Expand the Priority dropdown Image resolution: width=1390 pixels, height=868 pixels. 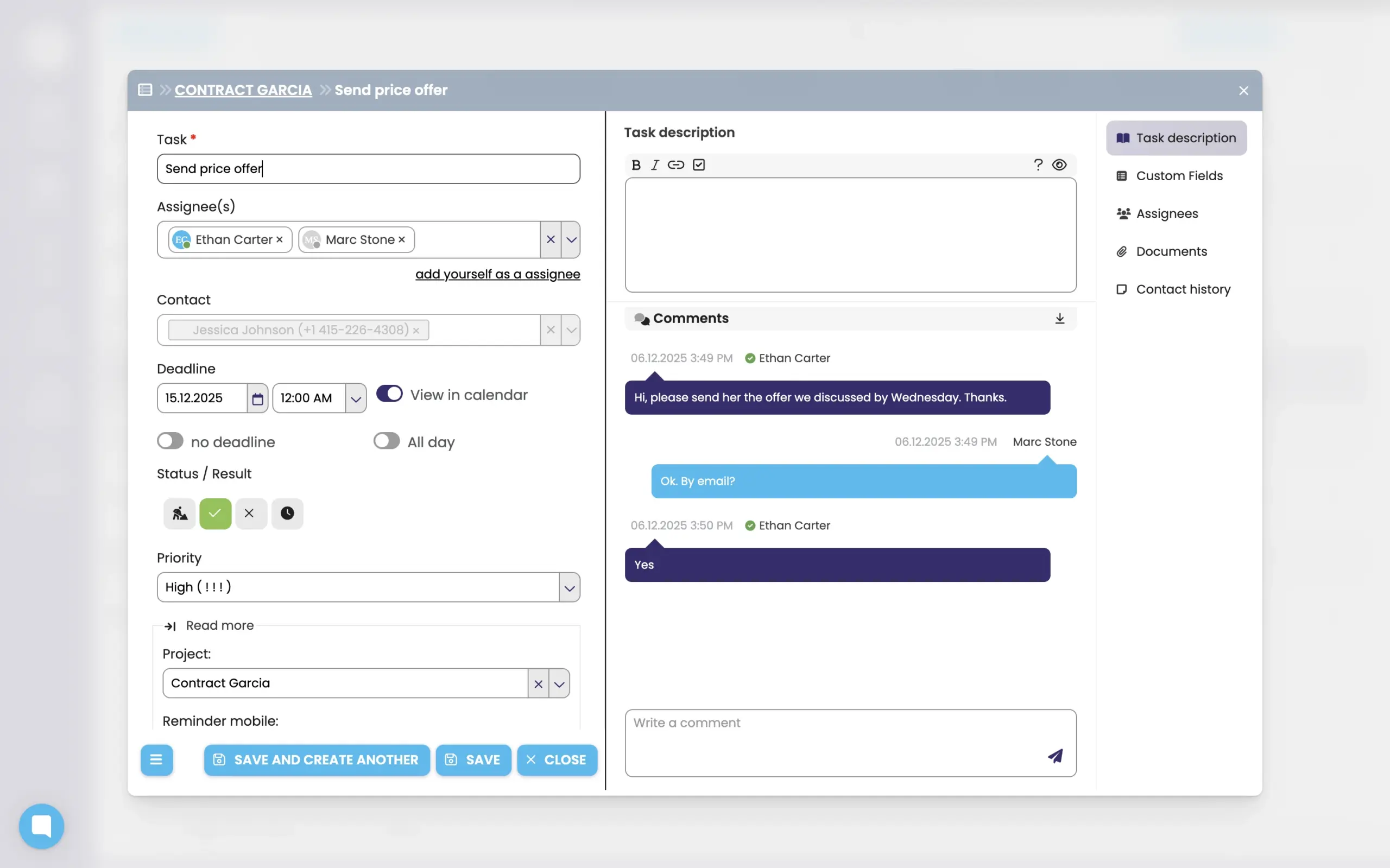tap(569, 587)
